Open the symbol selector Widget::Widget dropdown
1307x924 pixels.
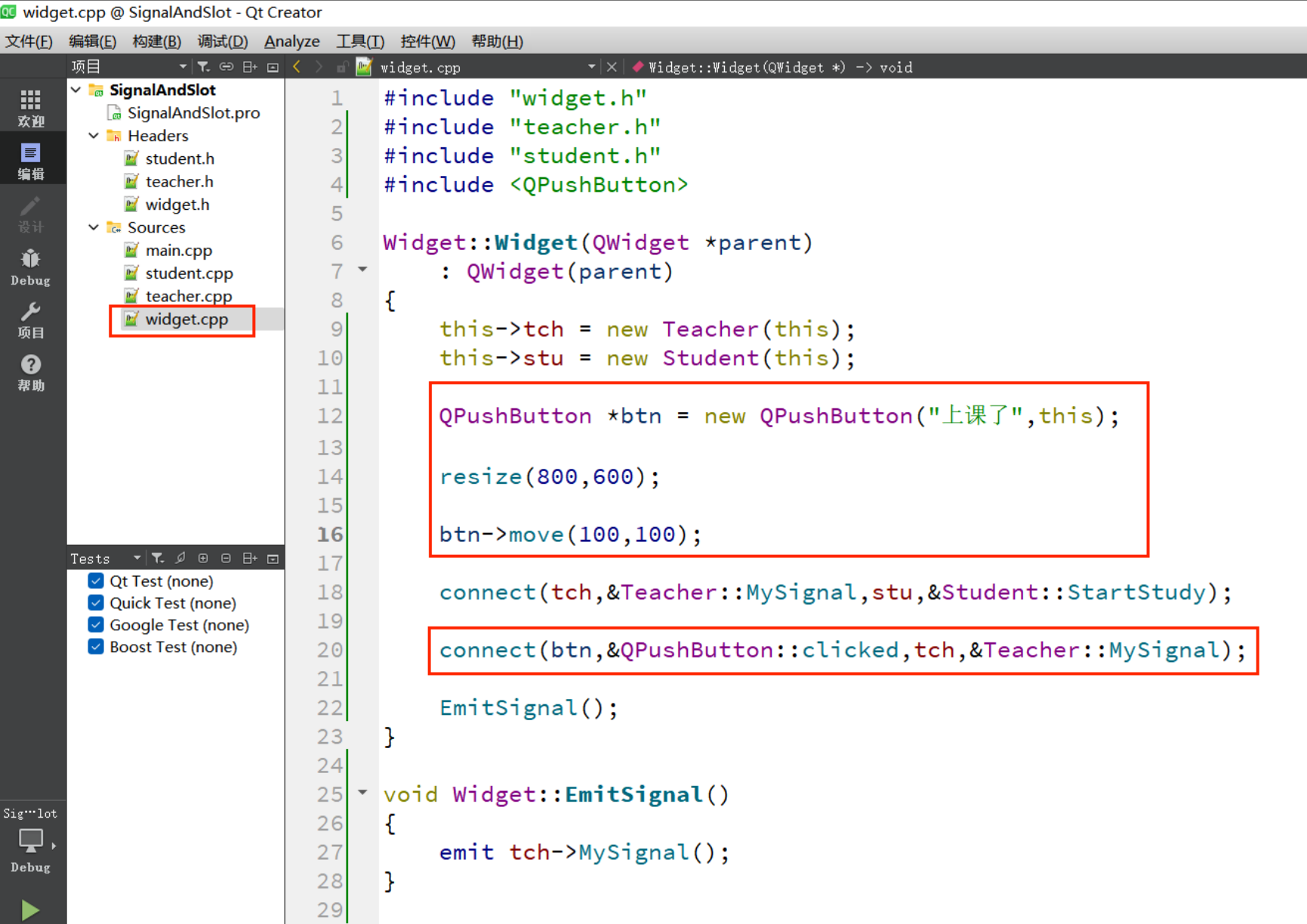[780, 67]
